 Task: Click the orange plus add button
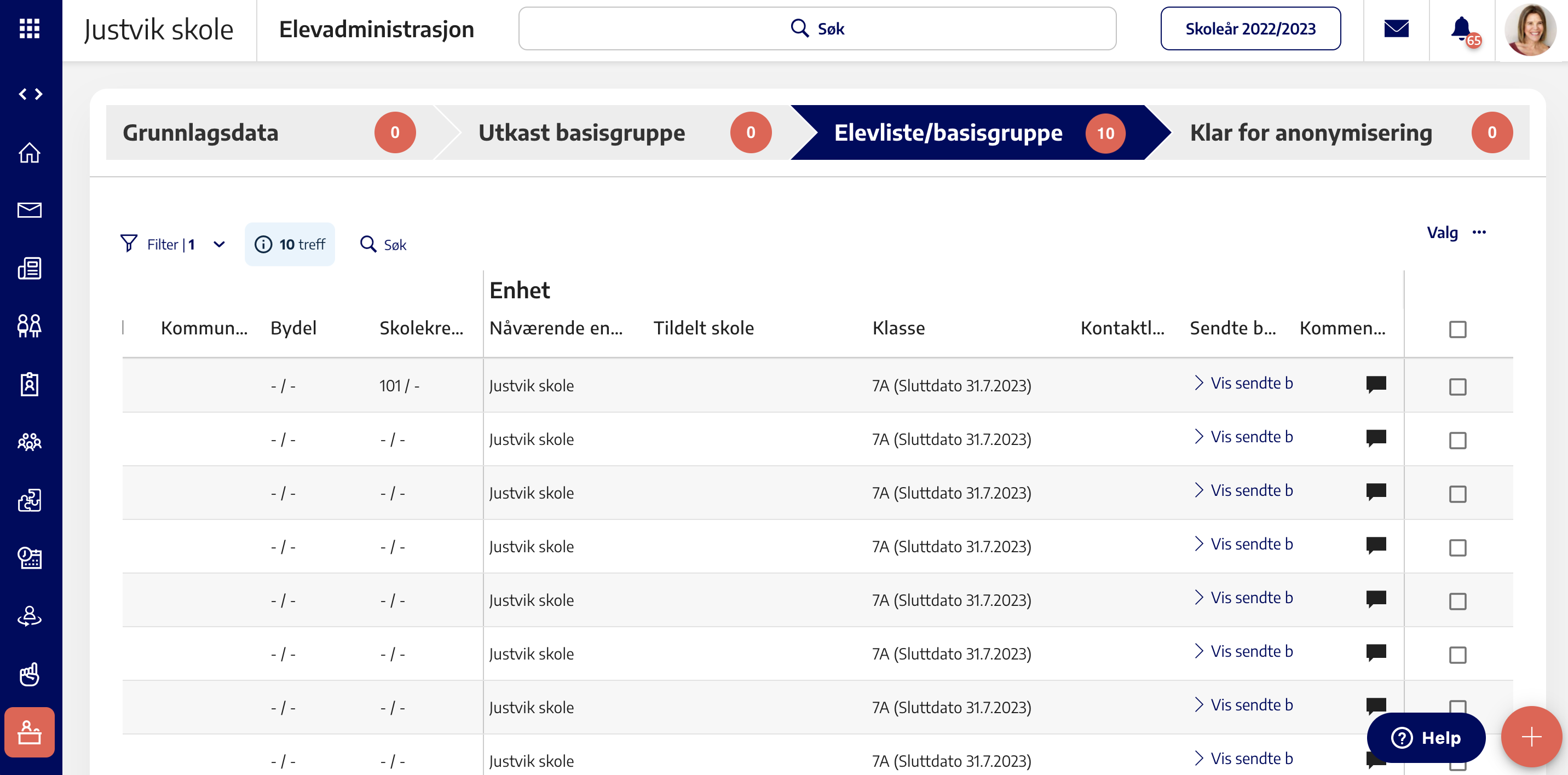pos(1531,737)
